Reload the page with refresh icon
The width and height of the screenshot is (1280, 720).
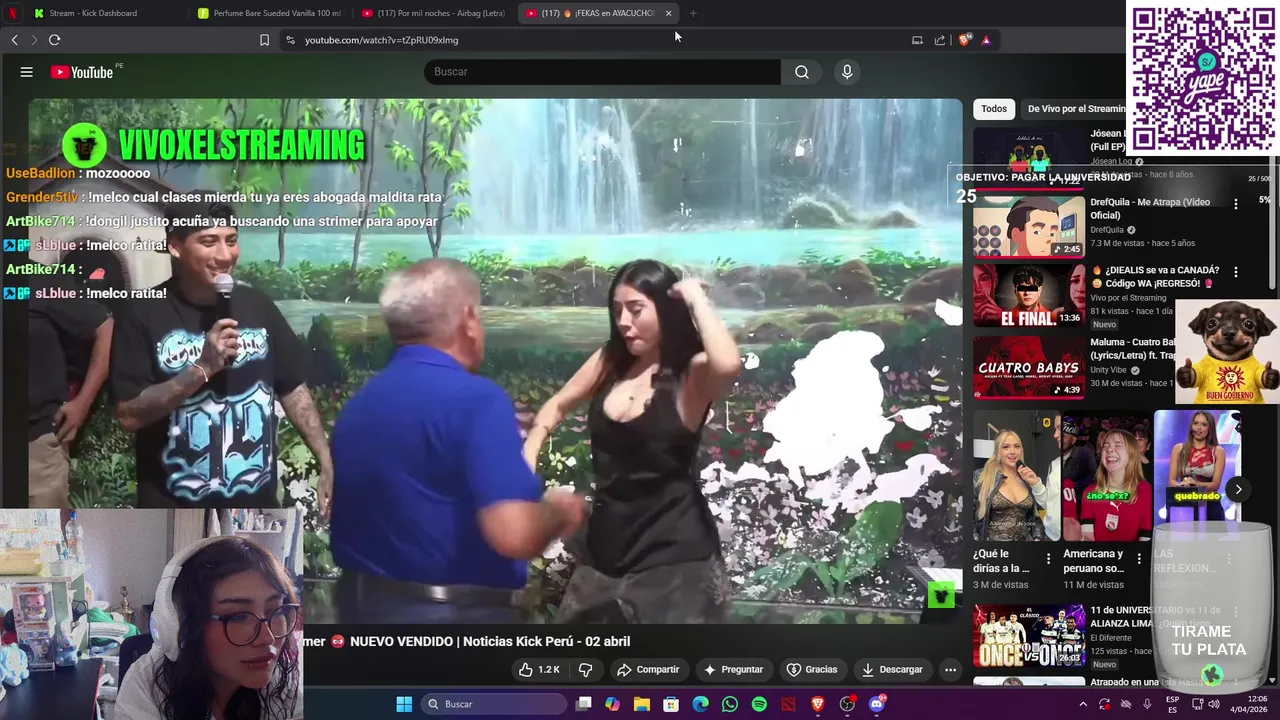(54, 40)
